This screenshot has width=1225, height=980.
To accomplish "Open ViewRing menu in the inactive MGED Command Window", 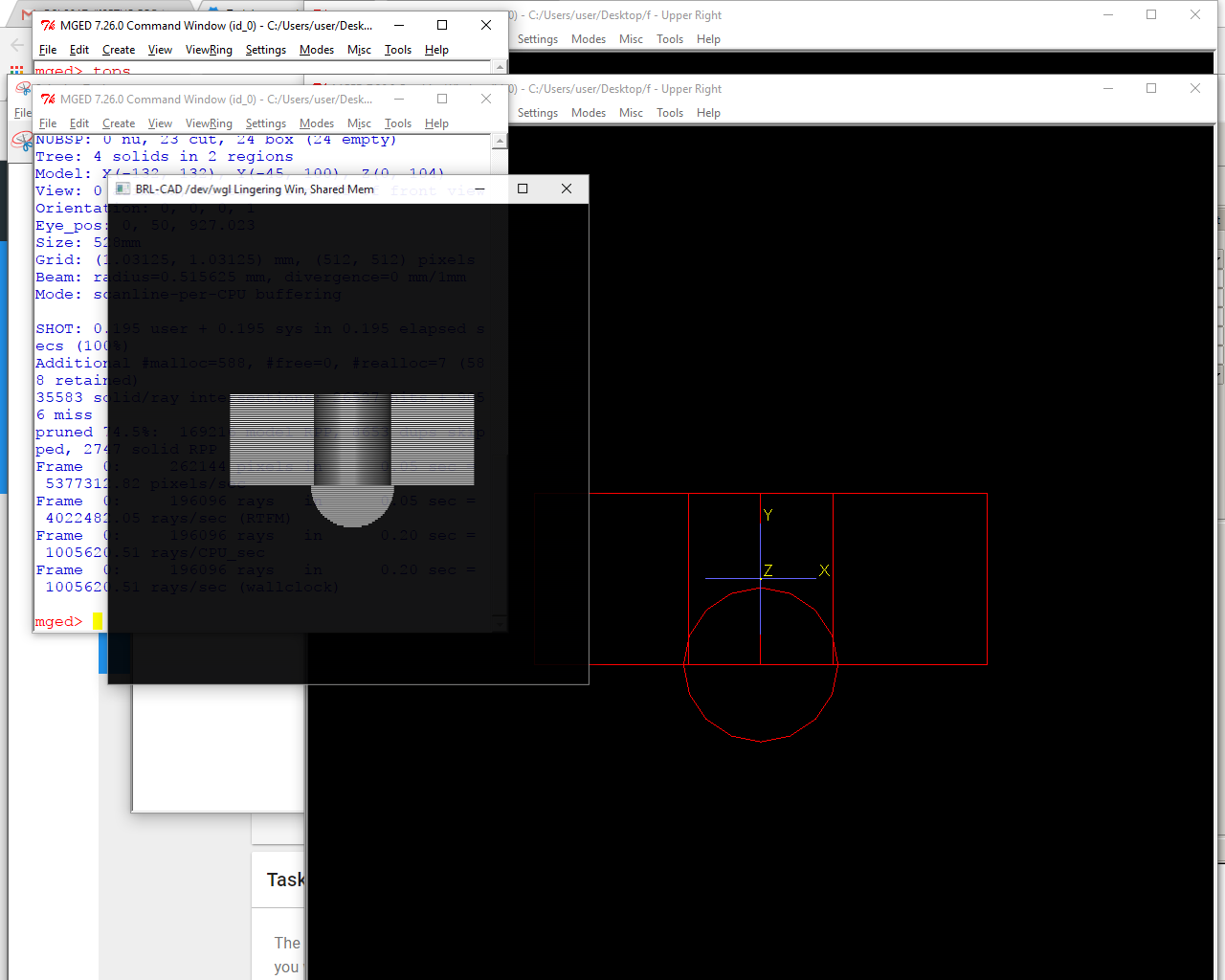I will coord(209,123).
